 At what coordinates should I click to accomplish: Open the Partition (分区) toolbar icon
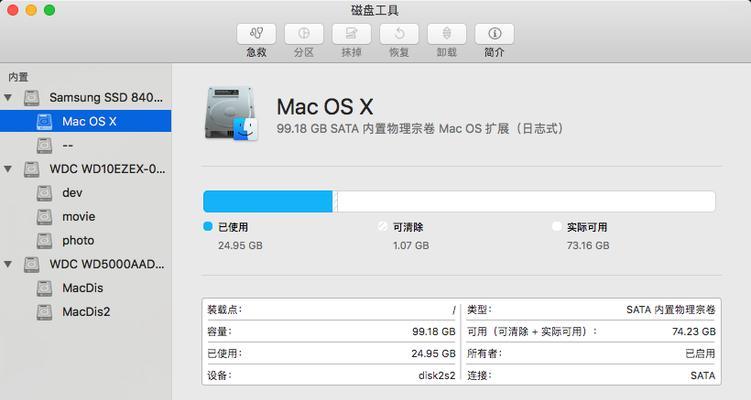(304, 34)
